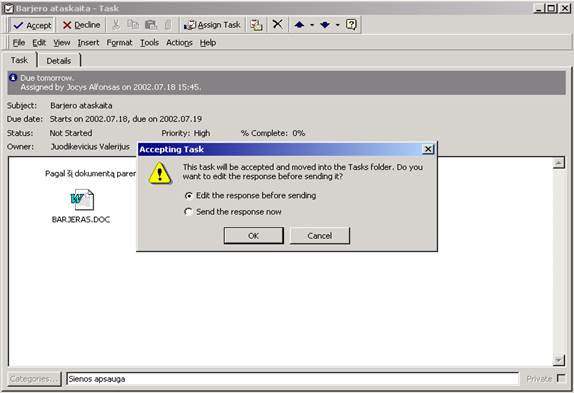The image size is (574, 393).
Task: Click OK in Accepting Task dialog
Action: [253, 236]
